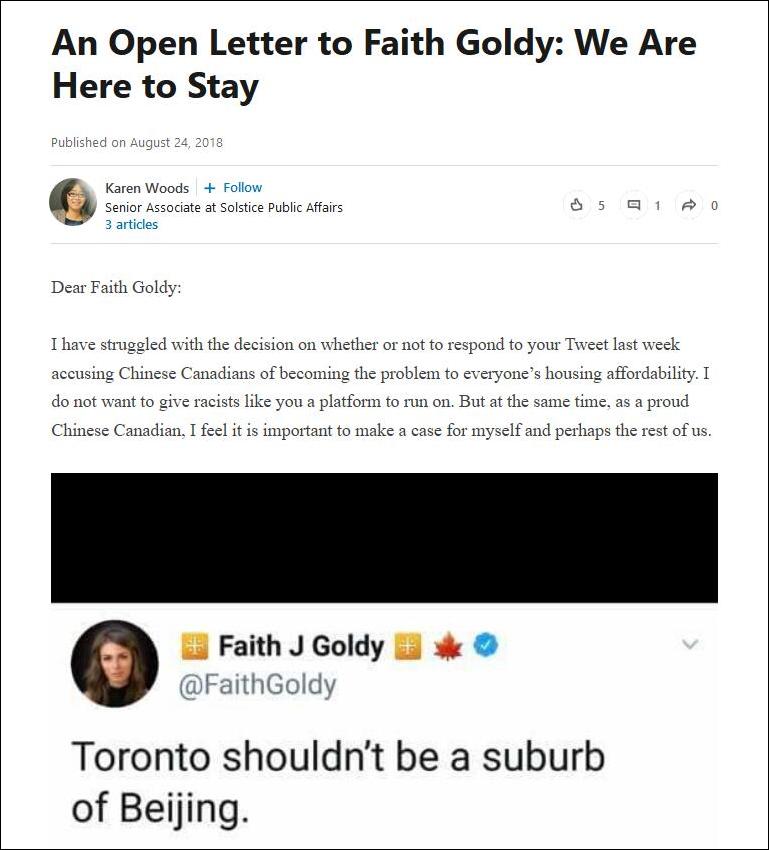Image resolution: width=769 pixels, height=850 pixels.
Task: Click the thumbs-up like icon
Action: pyautogui.click(x=577, y=205)
